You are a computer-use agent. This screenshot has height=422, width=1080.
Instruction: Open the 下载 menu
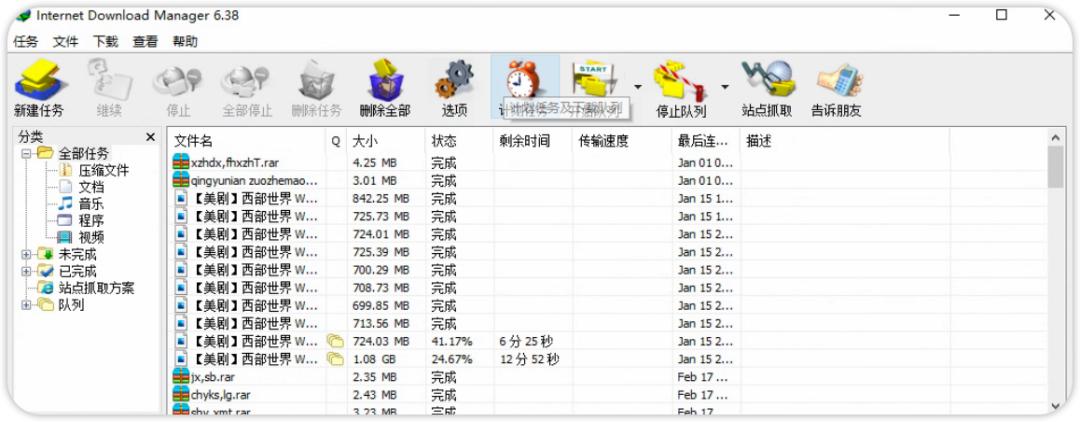tap(105, 41)
